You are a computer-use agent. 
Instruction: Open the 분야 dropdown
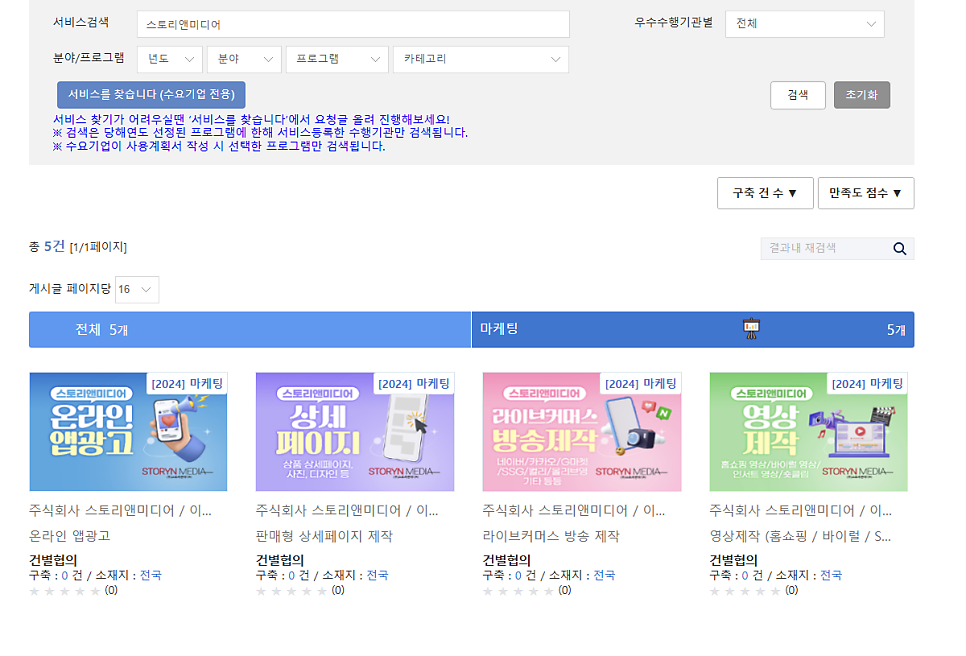point(245,59)
